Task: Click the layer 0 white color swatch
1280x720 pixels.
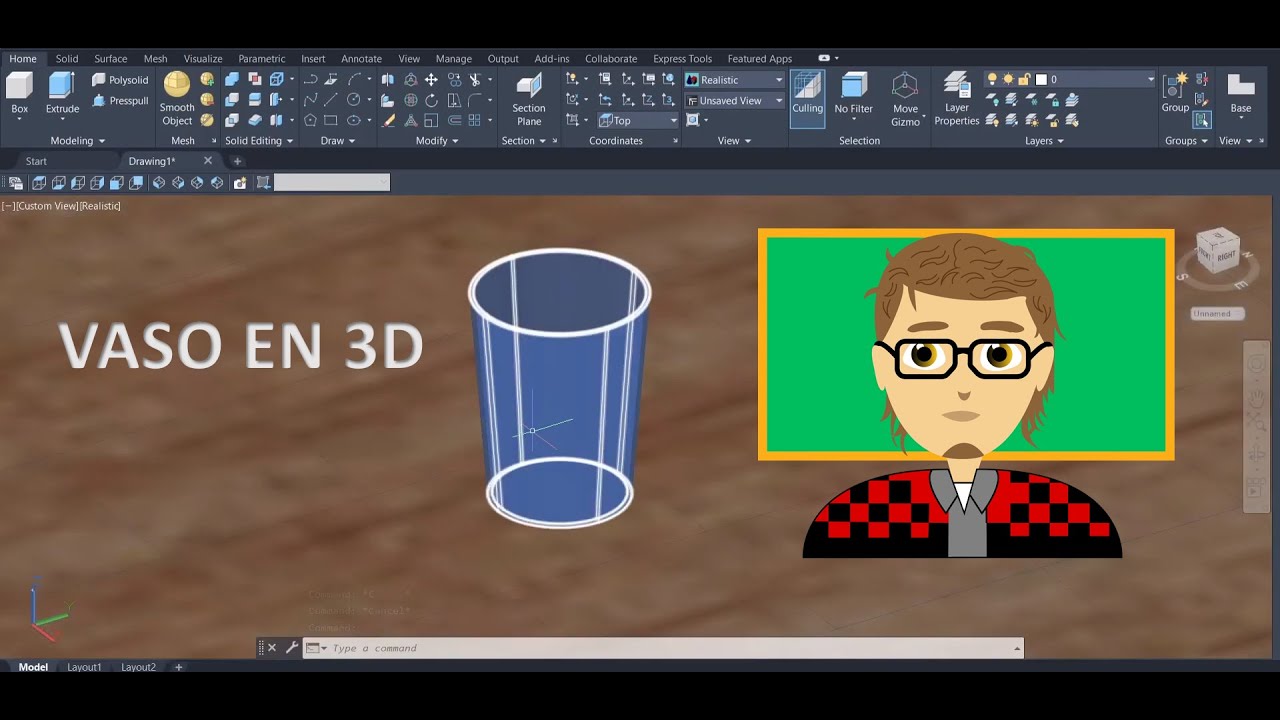Action: [1041, 79]
